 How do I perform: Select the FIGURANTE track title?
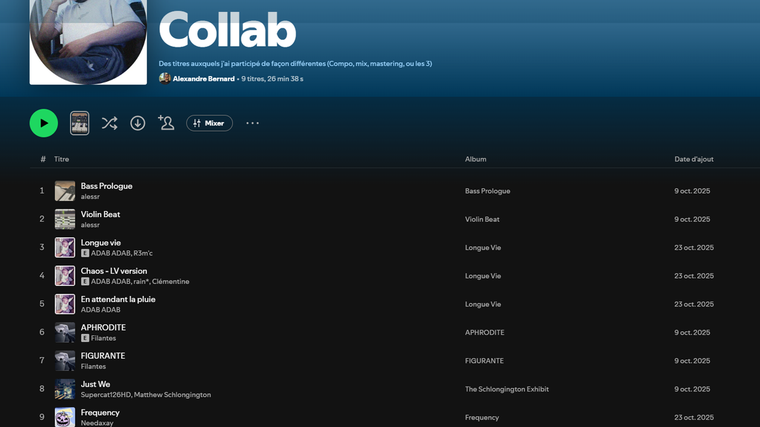[x=103, y=356]
